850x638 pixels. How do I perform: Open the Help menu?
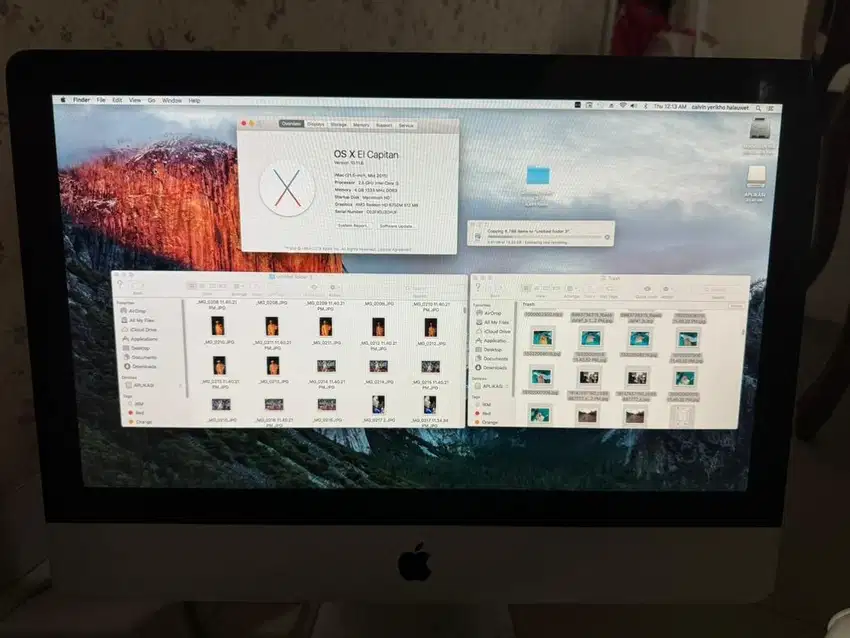pyautogui.click(x=194, y=100)
